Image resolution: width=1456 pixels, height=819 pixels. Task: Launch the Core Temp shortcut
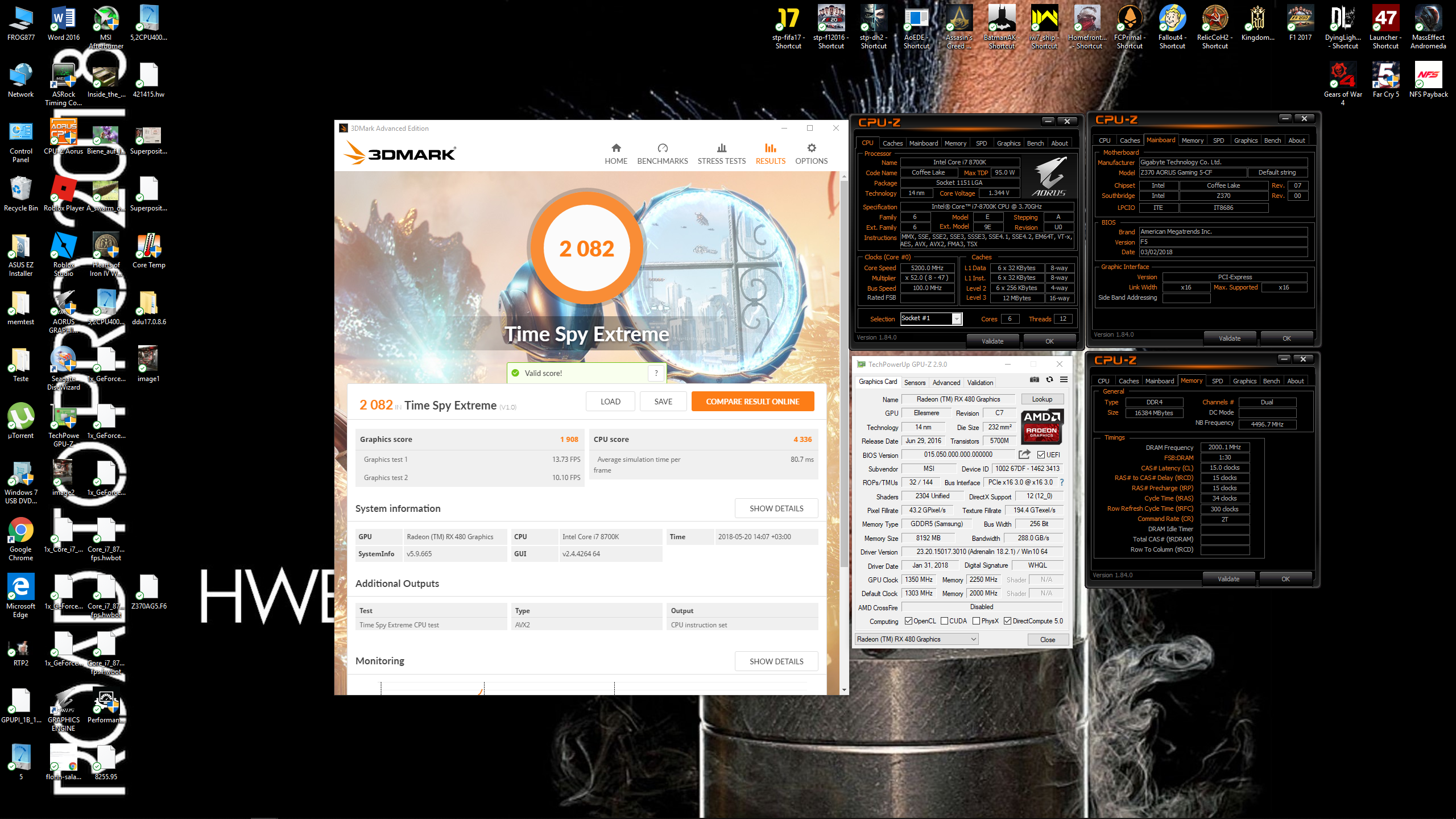148,250
